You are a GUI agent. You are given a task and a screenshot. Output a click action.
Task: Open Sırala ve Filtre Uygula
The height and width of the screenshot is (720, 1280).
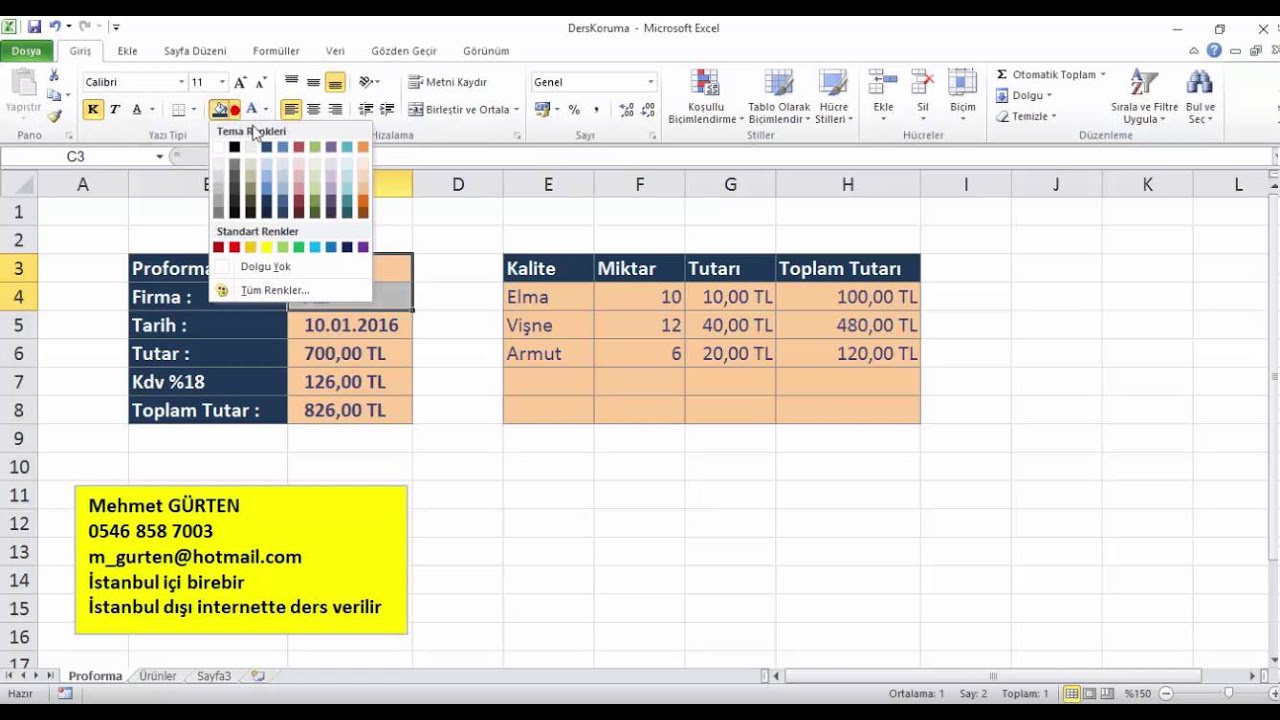coord(1144,97)
